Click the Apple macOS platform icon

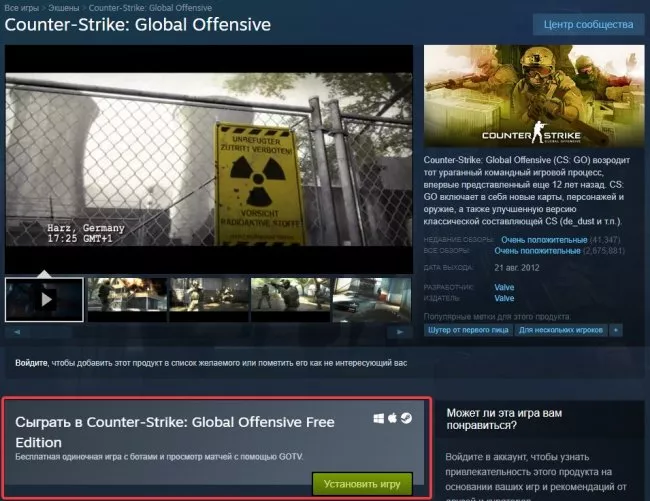click(392, 418)
